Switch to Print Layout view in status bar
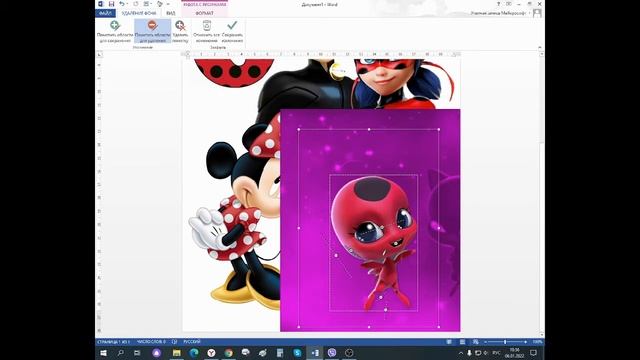This screenshot has height=360, width=640. tap(462, 342)
